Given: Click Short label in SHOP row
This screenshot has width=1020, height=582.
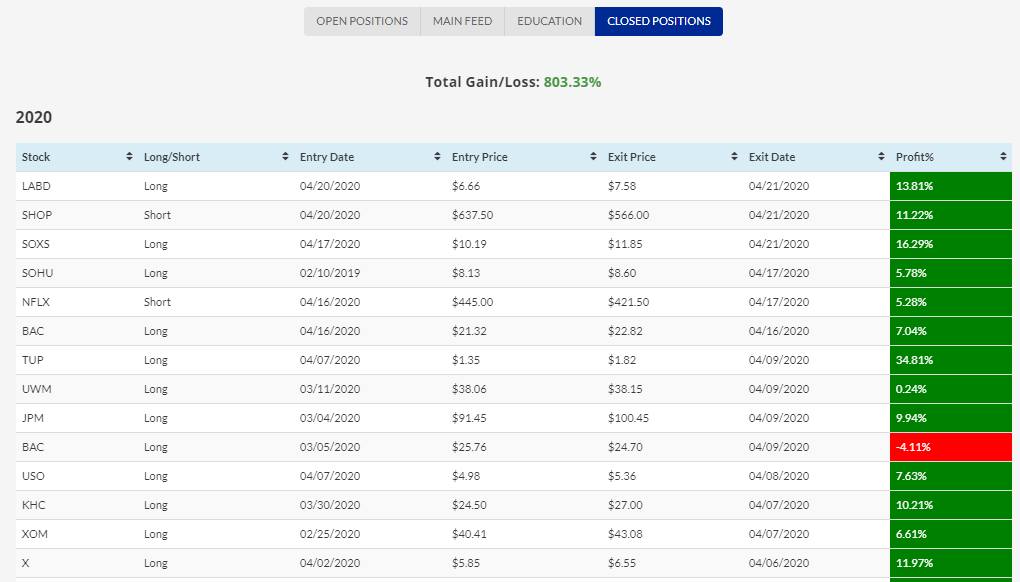Looking at the screenshot, I should (x=157, y=215).
